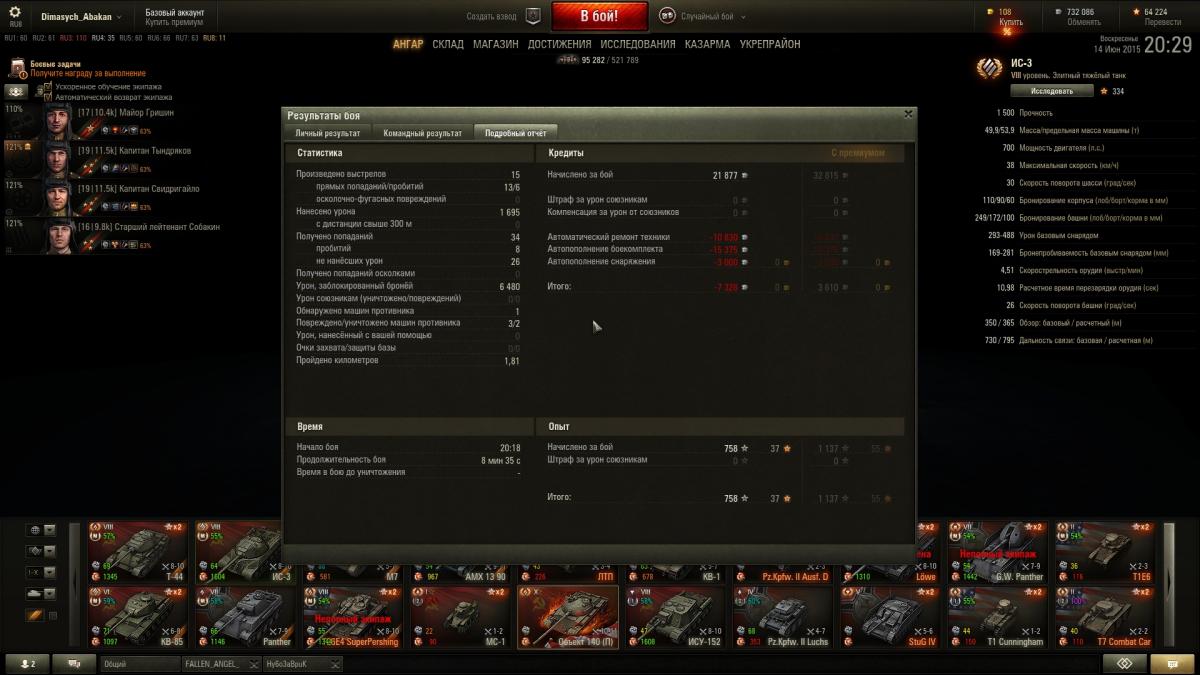Switch to Командный результат tab

pyautogui.click(x=423, y=133)
